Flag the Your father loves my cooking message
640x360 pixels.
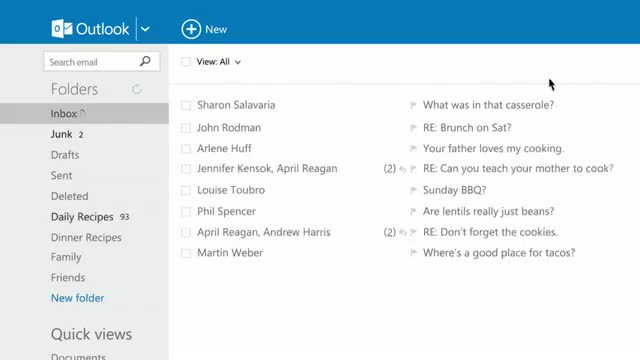pyautogui.click(x=413, y=149)
